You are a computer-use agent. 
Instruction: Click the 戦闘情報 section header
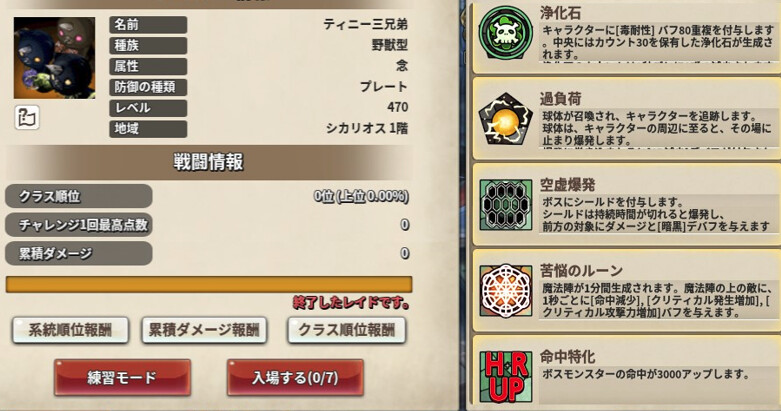[x=209, y=162]
